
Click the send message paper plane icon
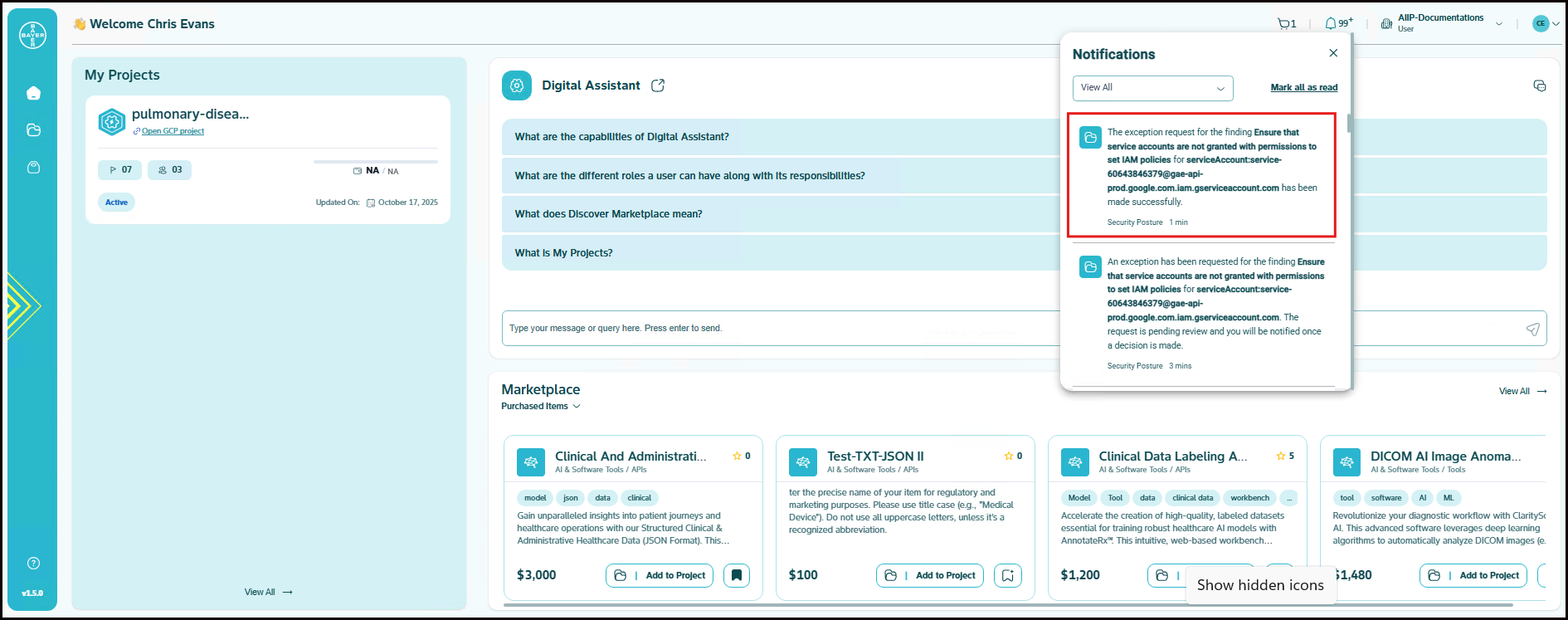[x=1532, y=330]
